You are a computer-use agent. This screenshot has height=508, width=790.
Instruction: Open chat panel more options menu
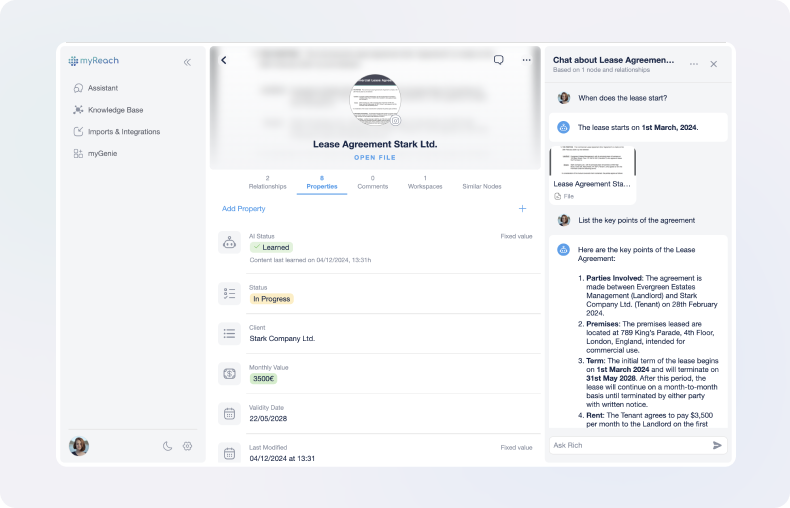[694, 64]
